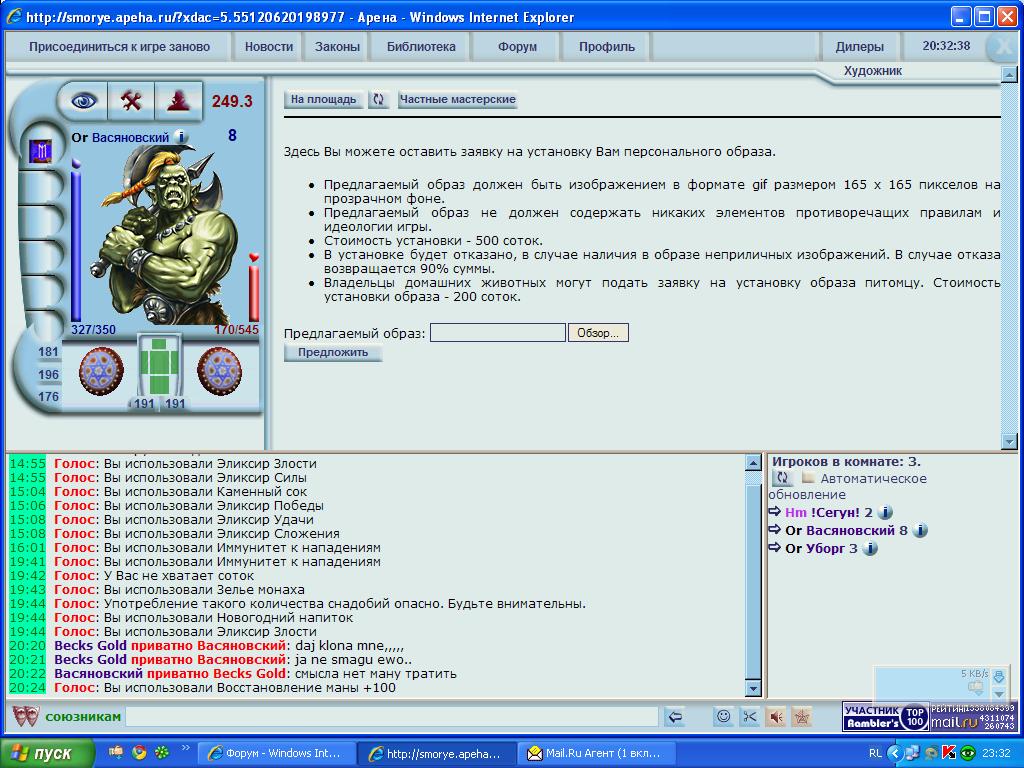1024x768 pixels.
Task: Click Becks Gold name in the 20:20 chat line
Action: click(90, 646)
